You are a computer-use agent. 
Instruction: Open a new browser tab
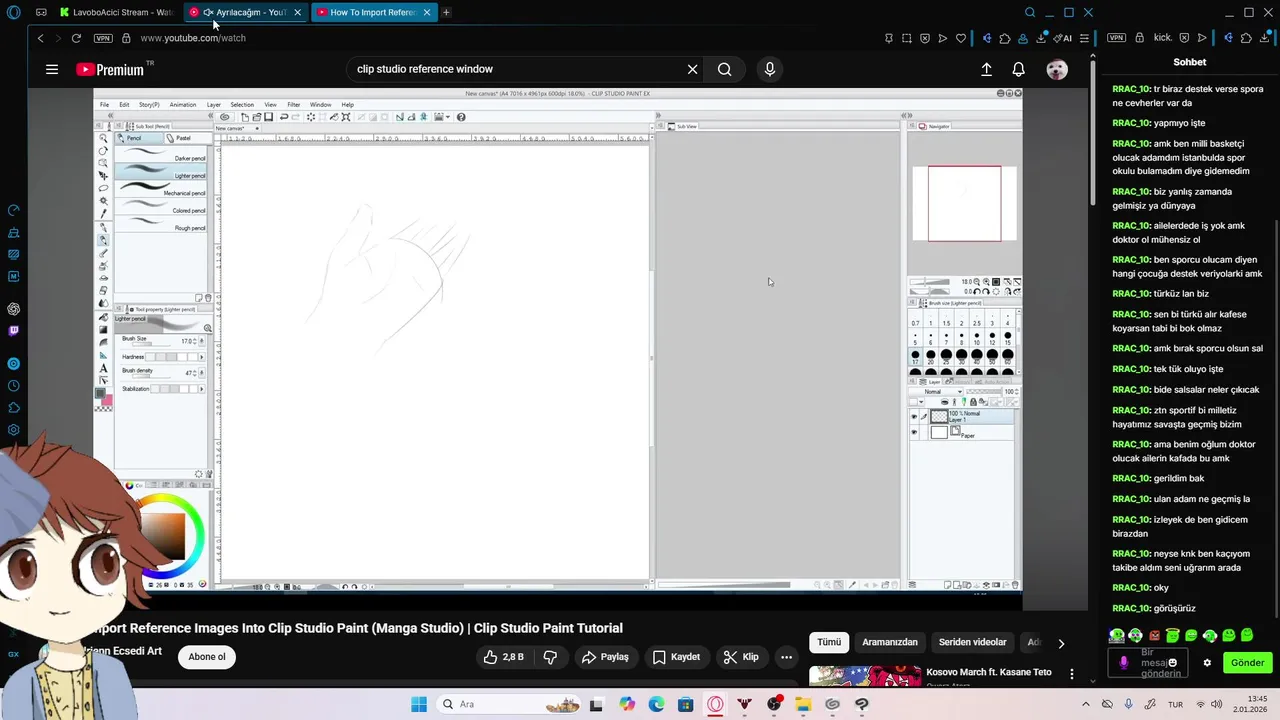(x=446, y=12)
